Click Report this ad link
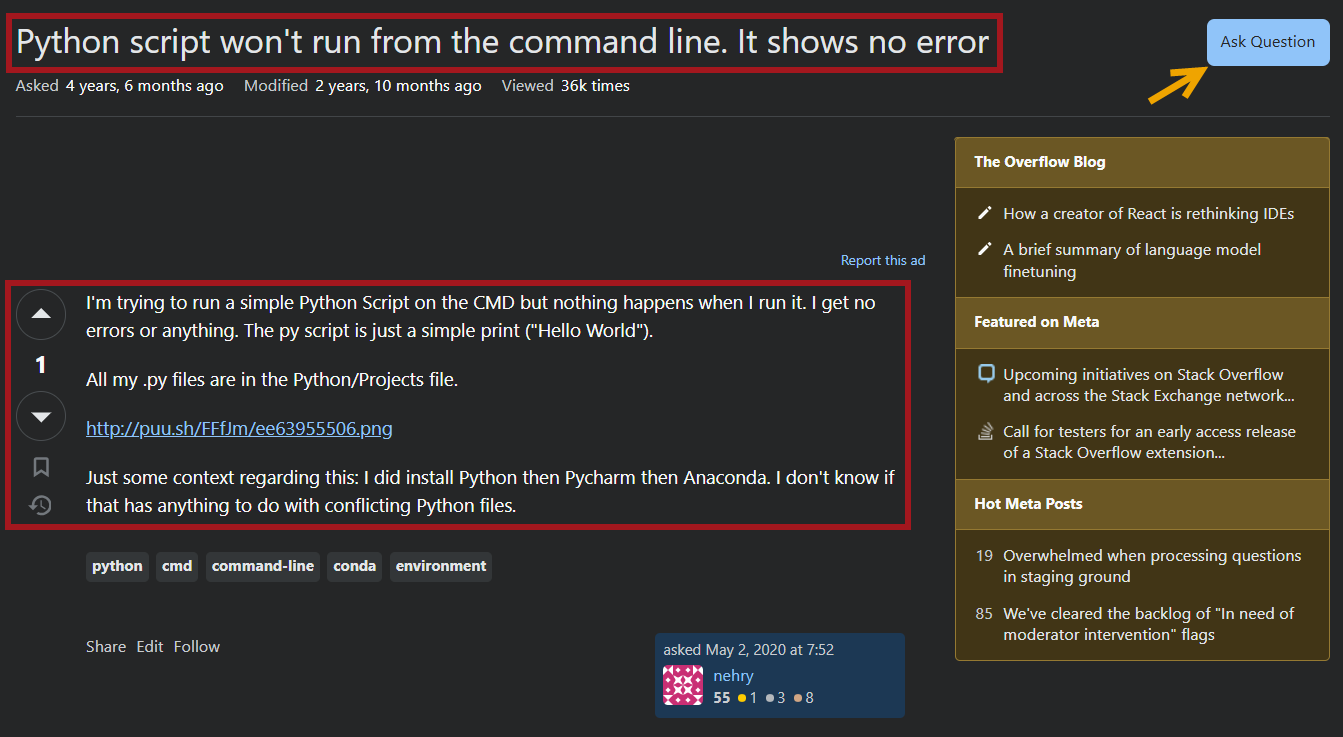The height and width of the screenshot is (737, 1343). tap(882, 261)
